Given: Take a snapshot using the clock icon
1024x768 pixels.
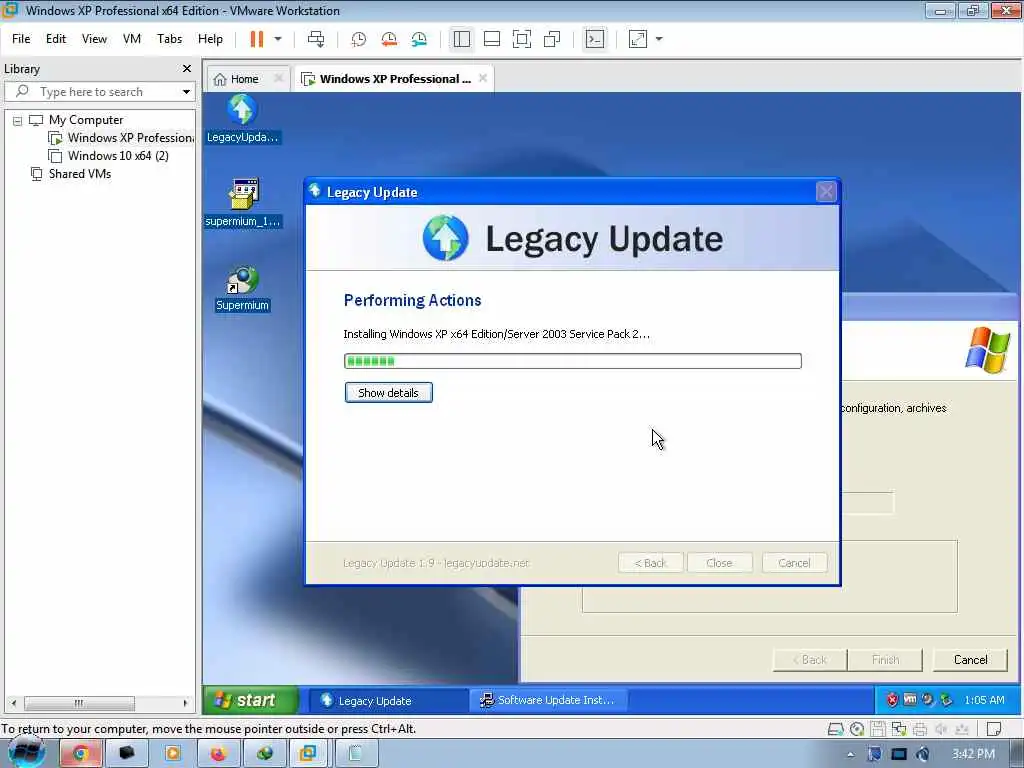Looking at the screenshot, I should (359, 39).
